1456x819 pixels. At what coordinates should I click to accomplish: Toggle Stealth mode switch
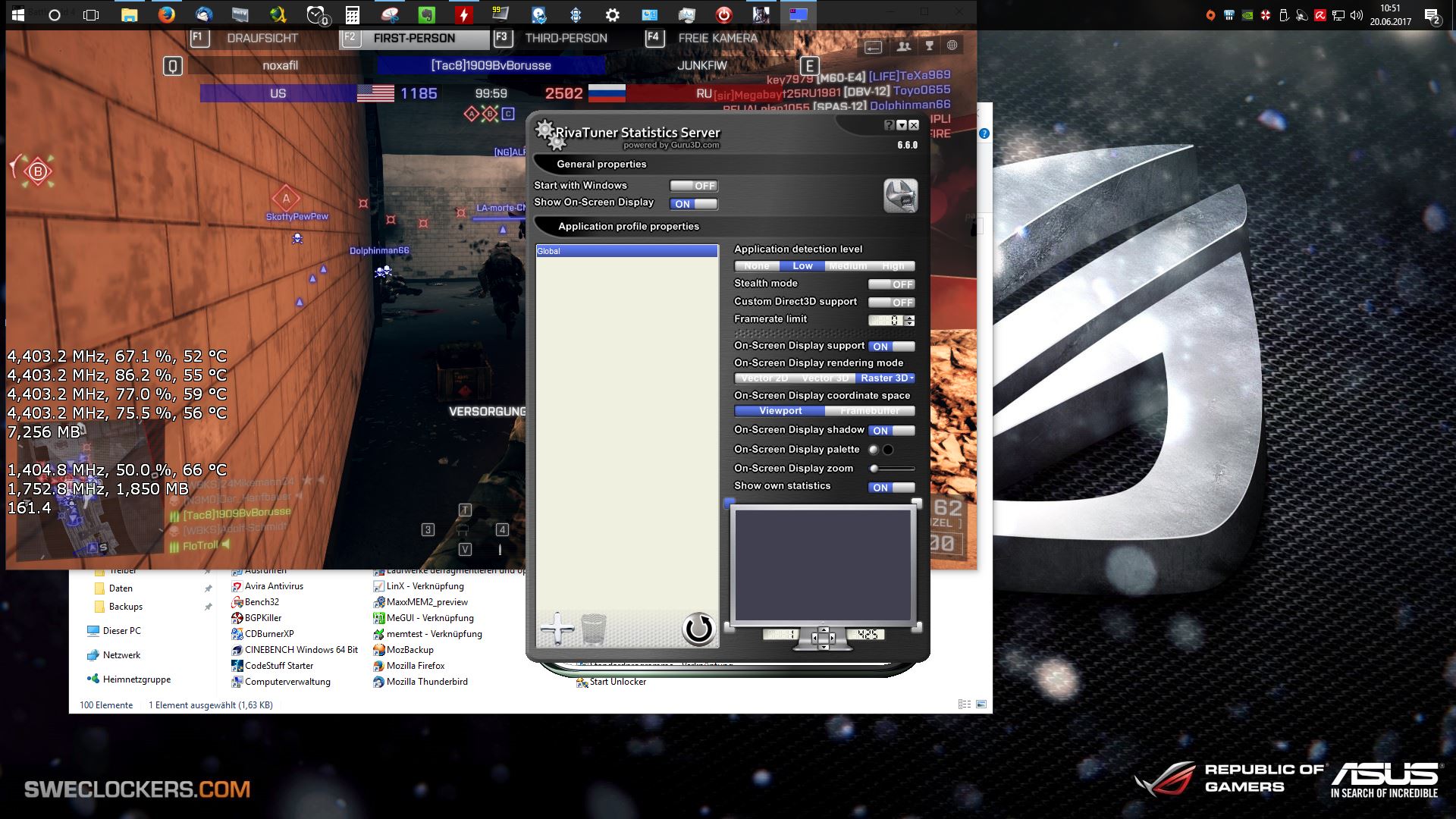[x=891, y=284]
